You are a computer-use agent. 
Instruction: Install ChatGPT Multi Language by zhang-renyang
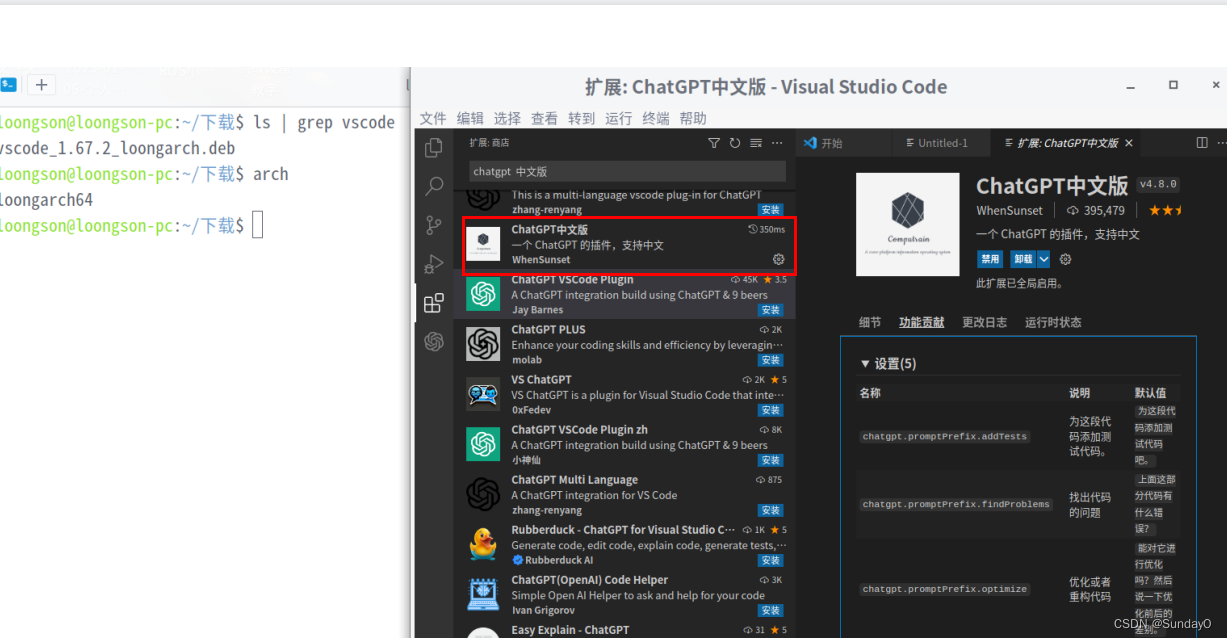[x=770, y=510]
